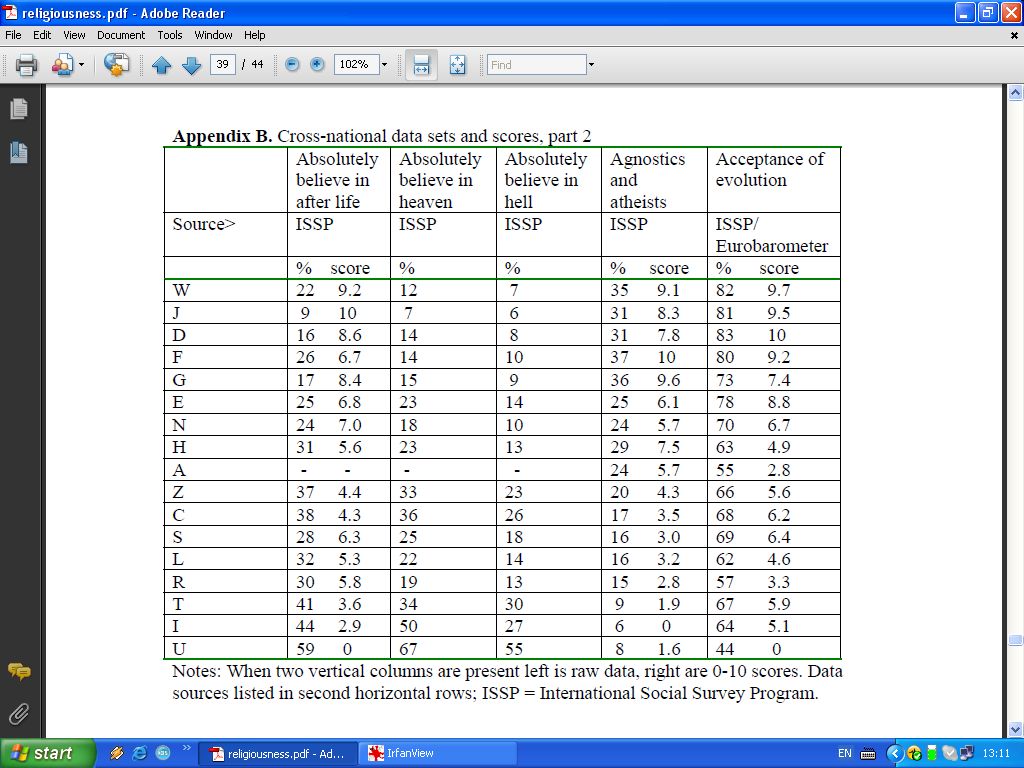Expand the zoom percentage dropdown
1024x768 pixels.
point(384,65)
